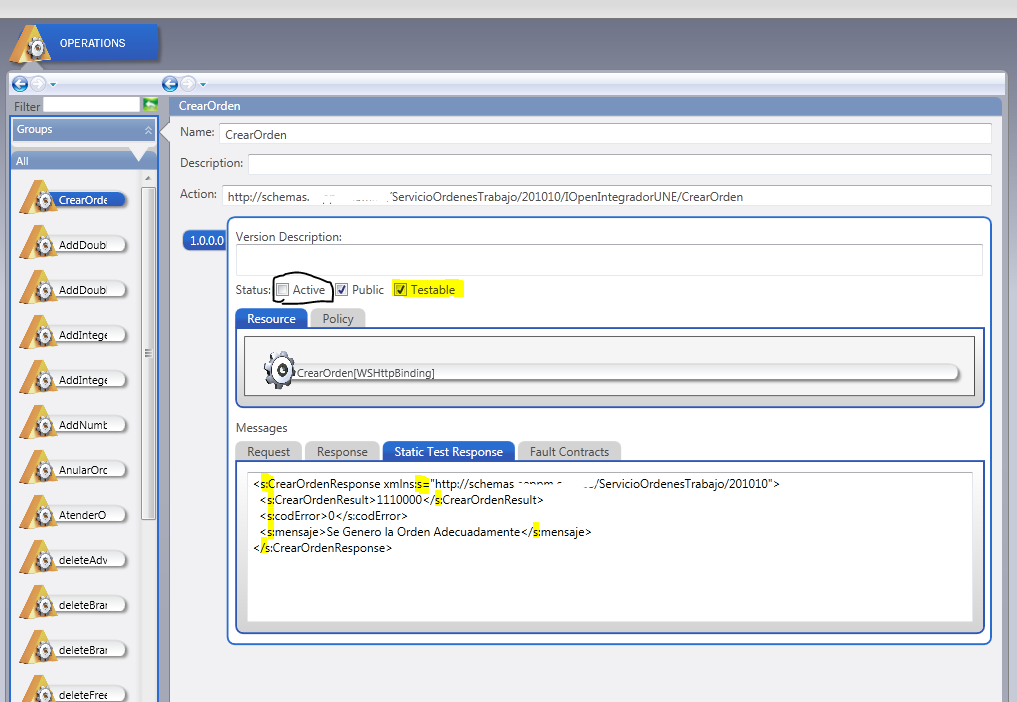Switch to the Policy tab
The width and height of the screenshot is (1017, 702).
click(x=338, y=319)
